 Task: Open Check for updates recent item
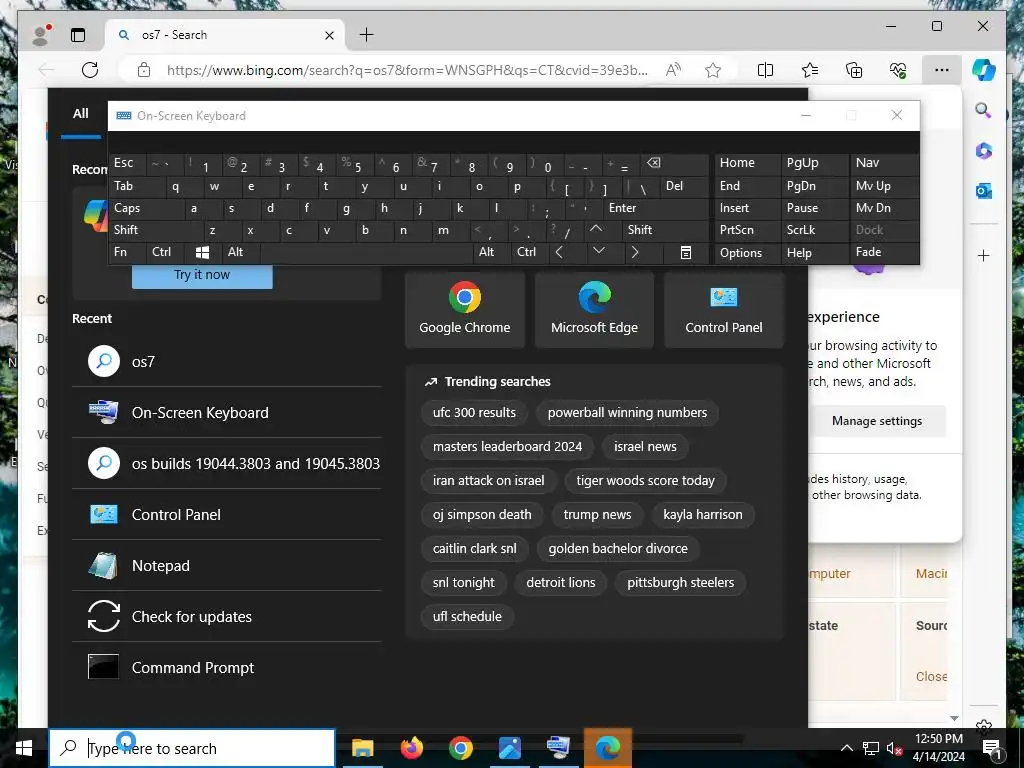(227, 616)
